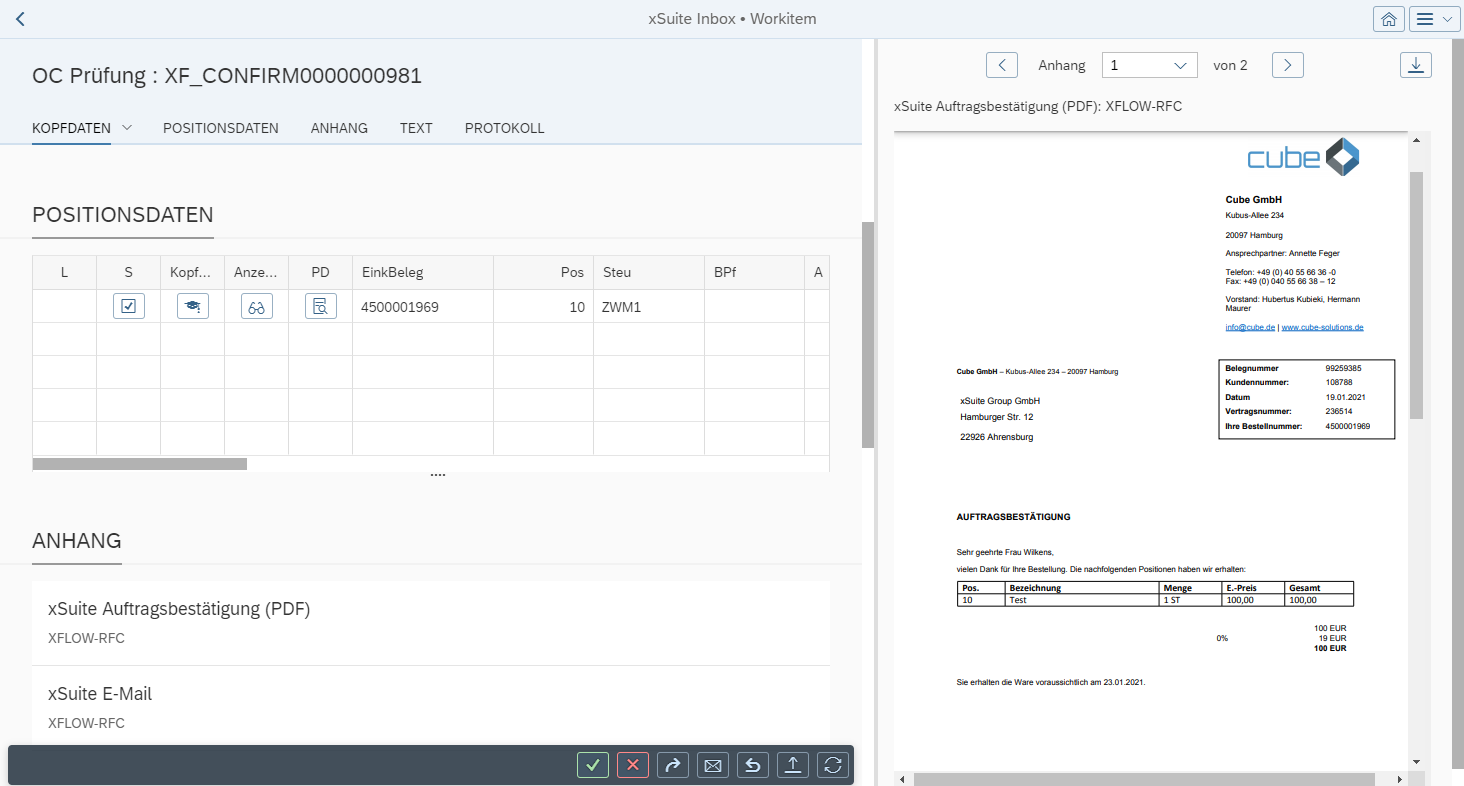
Task: Refresh the workitem with circular arrows icon
Action: click(832, 765)
